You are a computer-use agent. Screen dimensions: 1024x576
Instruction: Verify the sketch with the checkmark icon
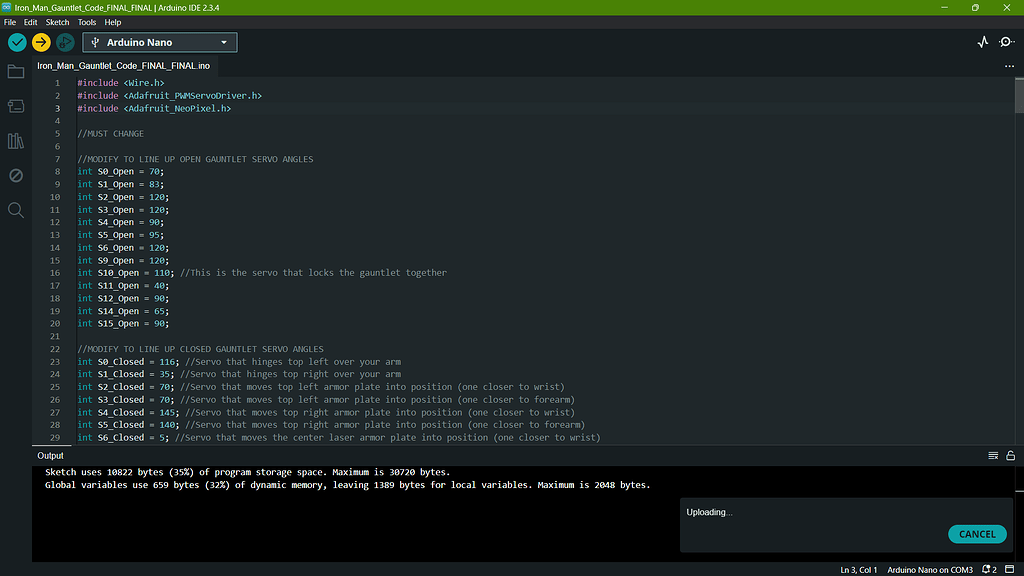tap(16, 42)
